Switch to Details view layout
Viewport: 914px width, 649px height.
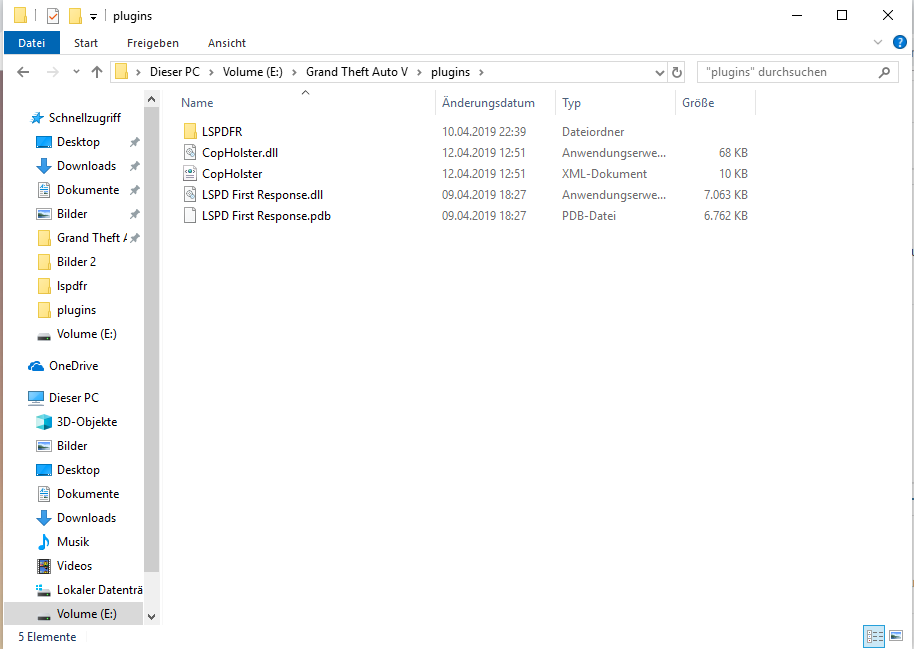point(874,636)
